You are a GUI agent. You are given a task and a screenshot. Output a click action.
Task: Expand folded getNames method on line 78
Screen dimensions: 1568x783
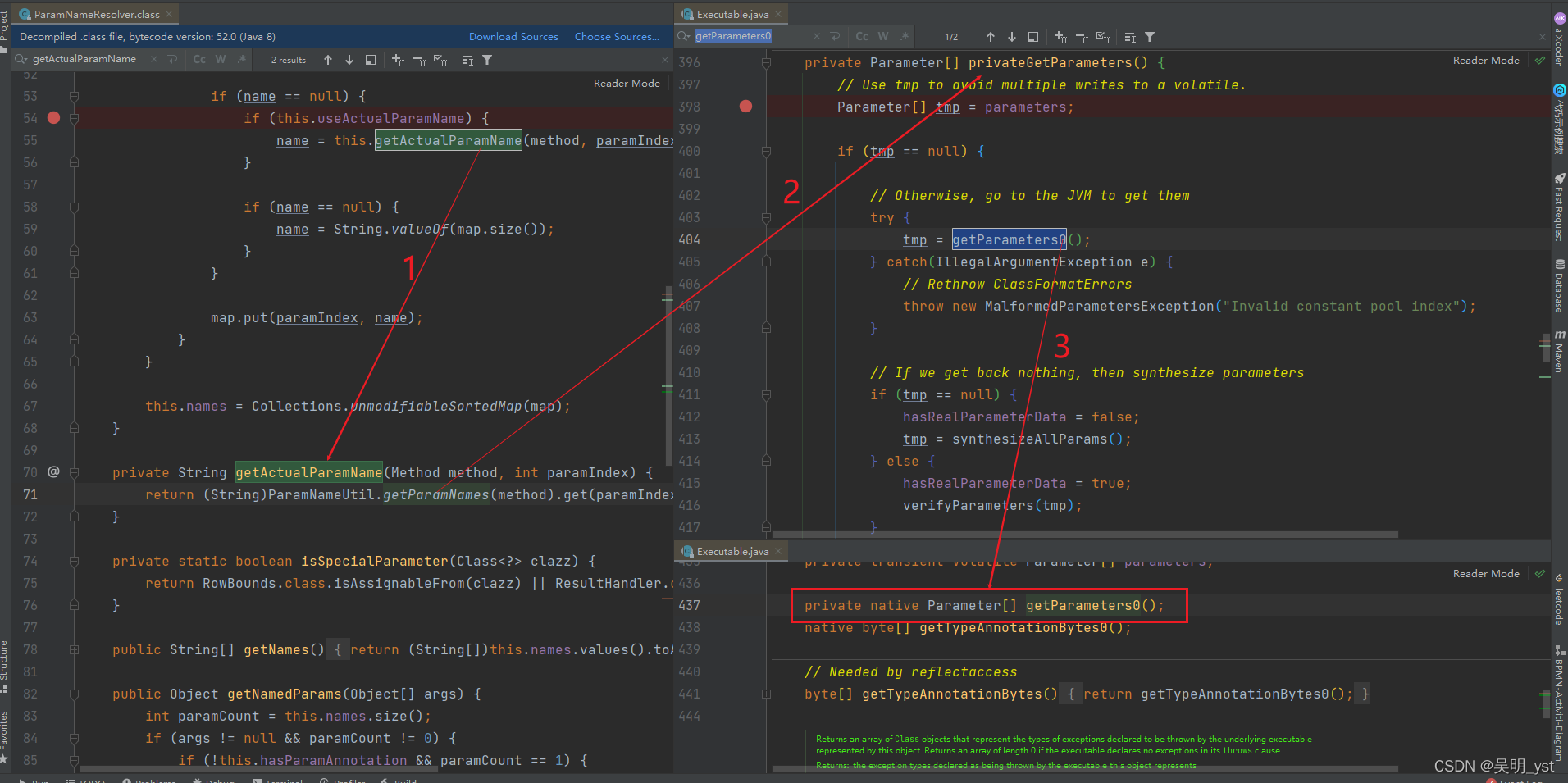[74, 649]
